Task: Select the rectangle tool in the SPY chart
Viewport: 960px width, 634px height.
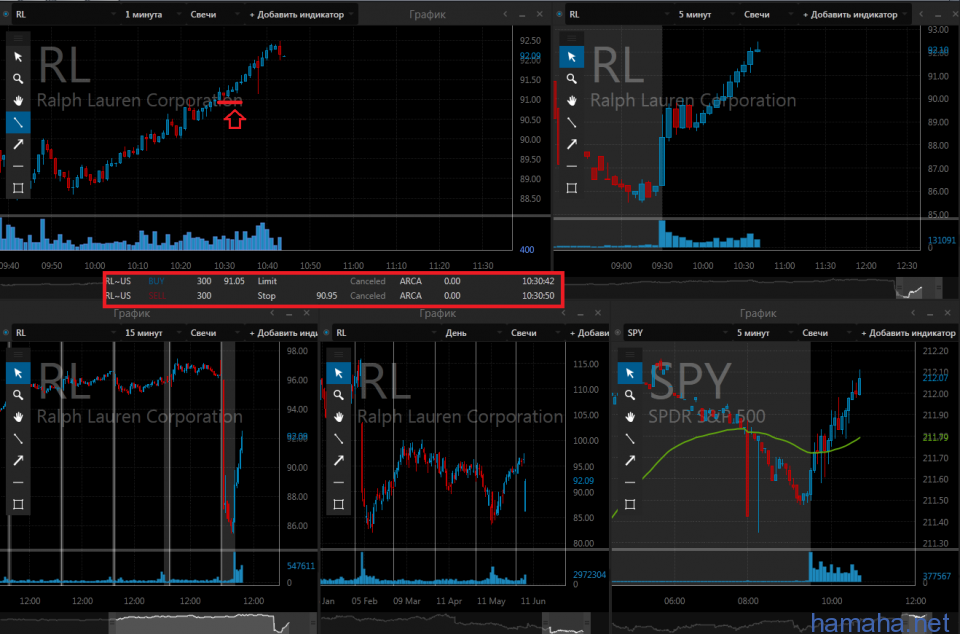Action: click(629, 504)
